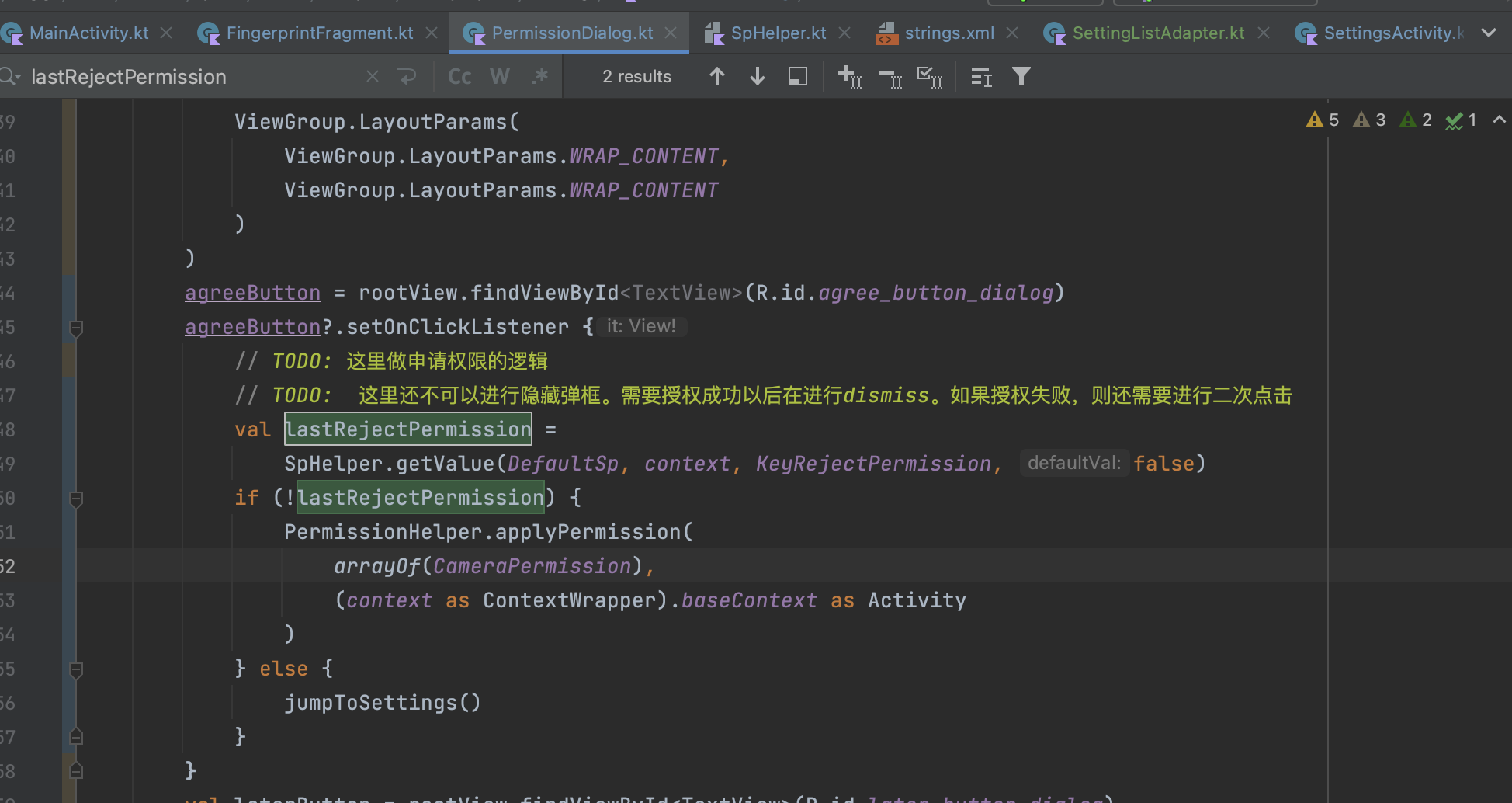
Task: Switch to the MainActivity.kt tab
Action: [x=76, y=33]
